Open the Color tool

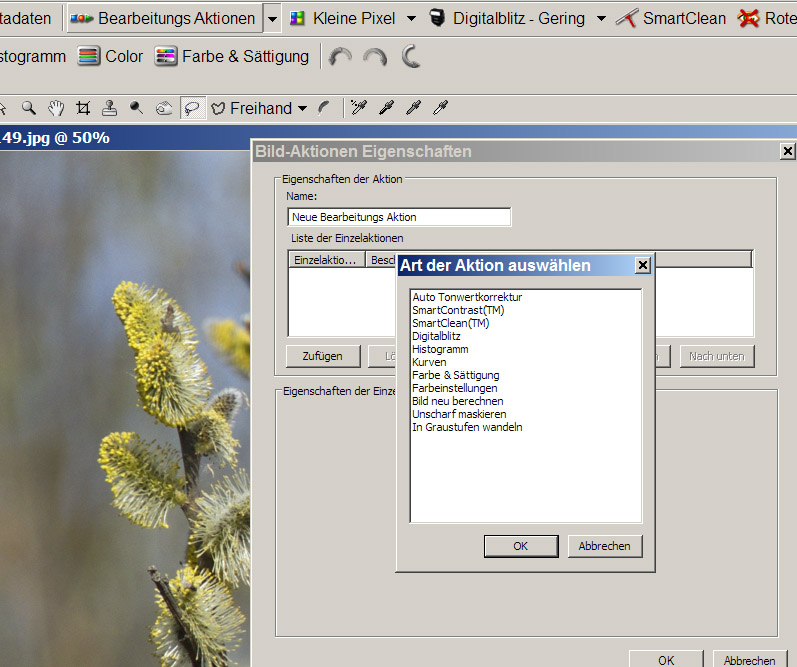click(x=110, y=56)
